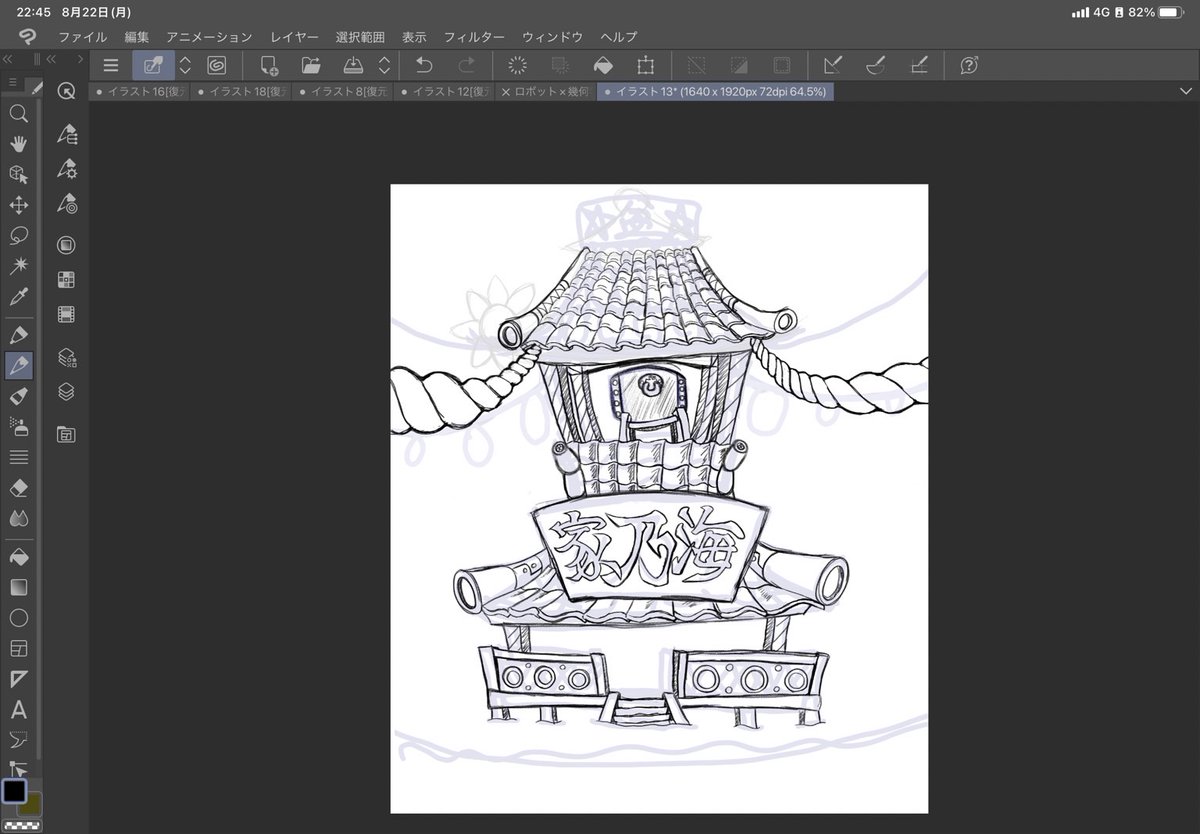Image resolution: width=1200 pixels, height=834 pixels.
Task: Select the highlighted Pencil tool
Action: click(x=18, y=366)
